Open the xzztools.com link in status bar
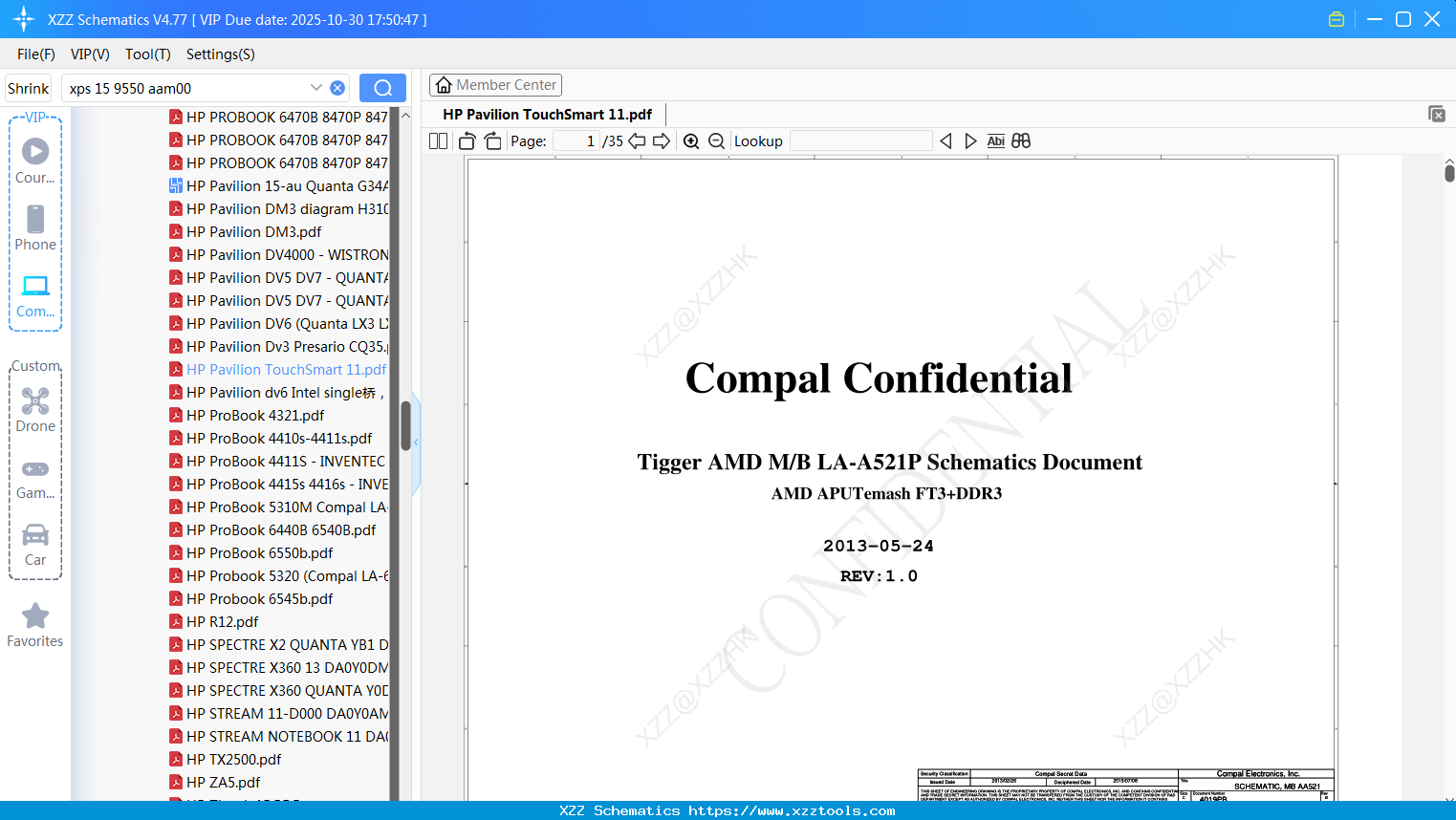 [792, 810]
